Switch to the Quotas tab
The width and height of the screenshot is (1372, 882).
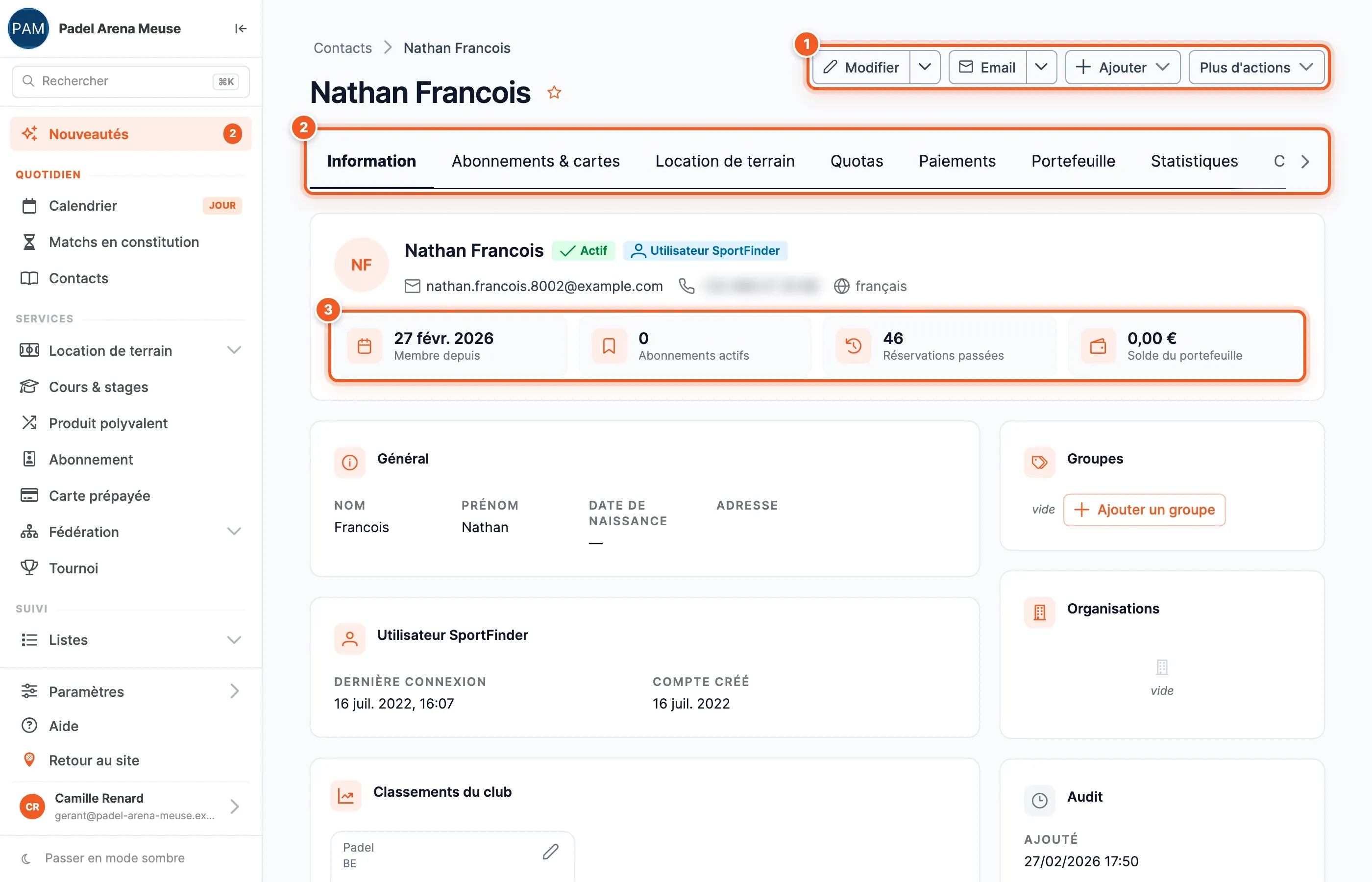click(x=857, y=161)
